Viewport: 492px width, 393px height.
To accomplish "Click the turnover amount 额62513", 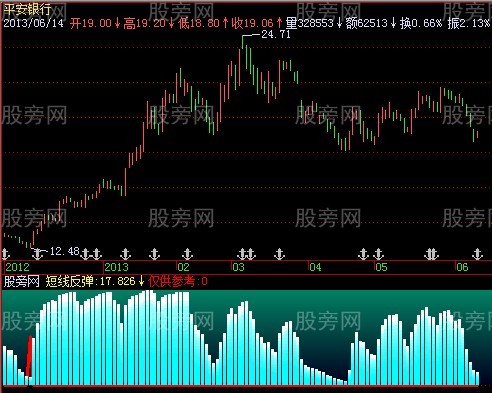I will (x=366, y=23).
